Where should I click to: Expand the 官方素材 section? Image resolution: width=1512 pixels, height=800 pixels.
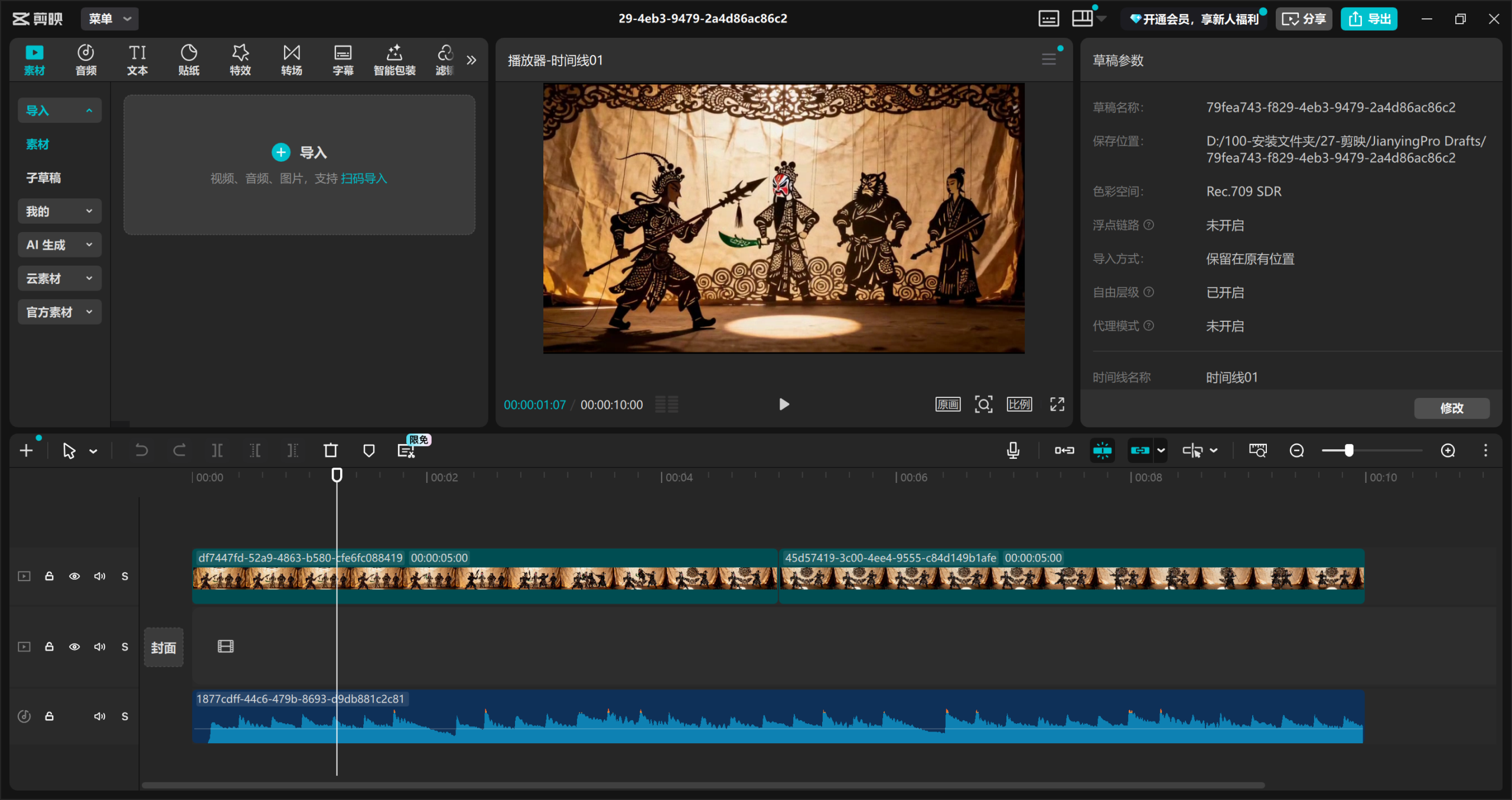coord(59,312)
